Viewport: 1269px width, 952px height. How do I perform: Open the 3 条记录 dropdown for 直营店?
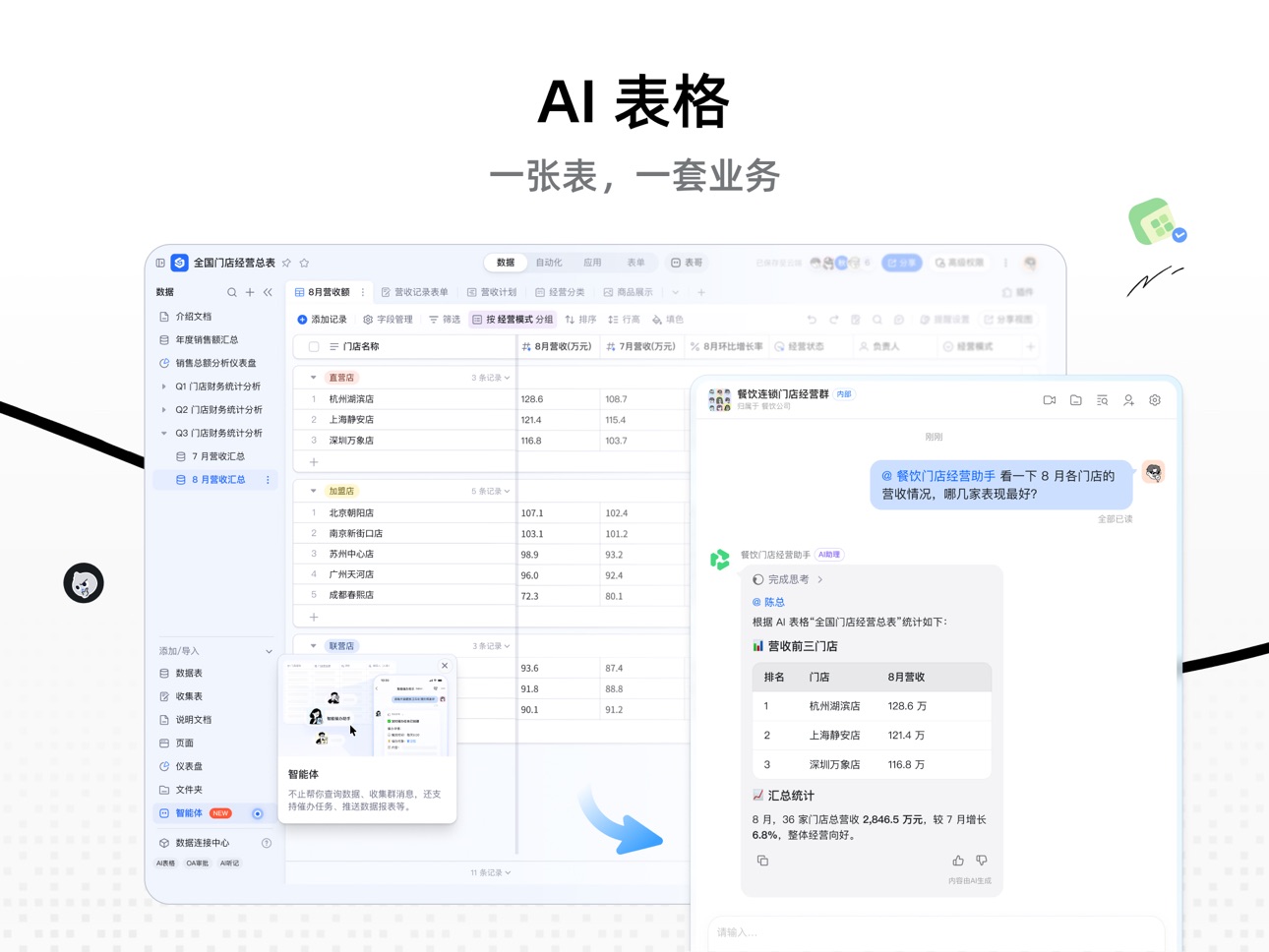click(x=491, y=378)
